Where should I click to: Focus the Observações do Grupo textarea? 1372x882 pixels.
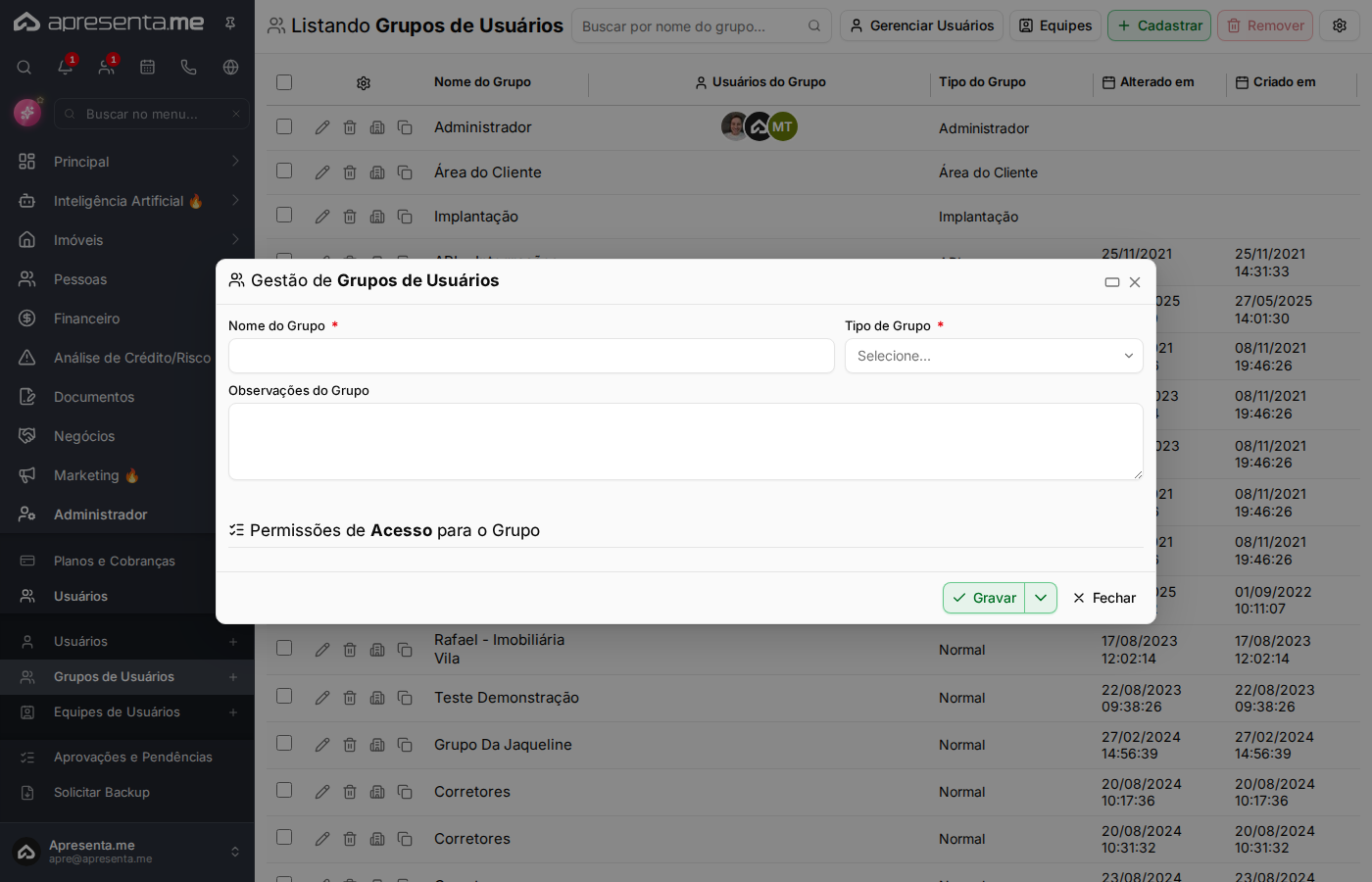pos(686,442)
